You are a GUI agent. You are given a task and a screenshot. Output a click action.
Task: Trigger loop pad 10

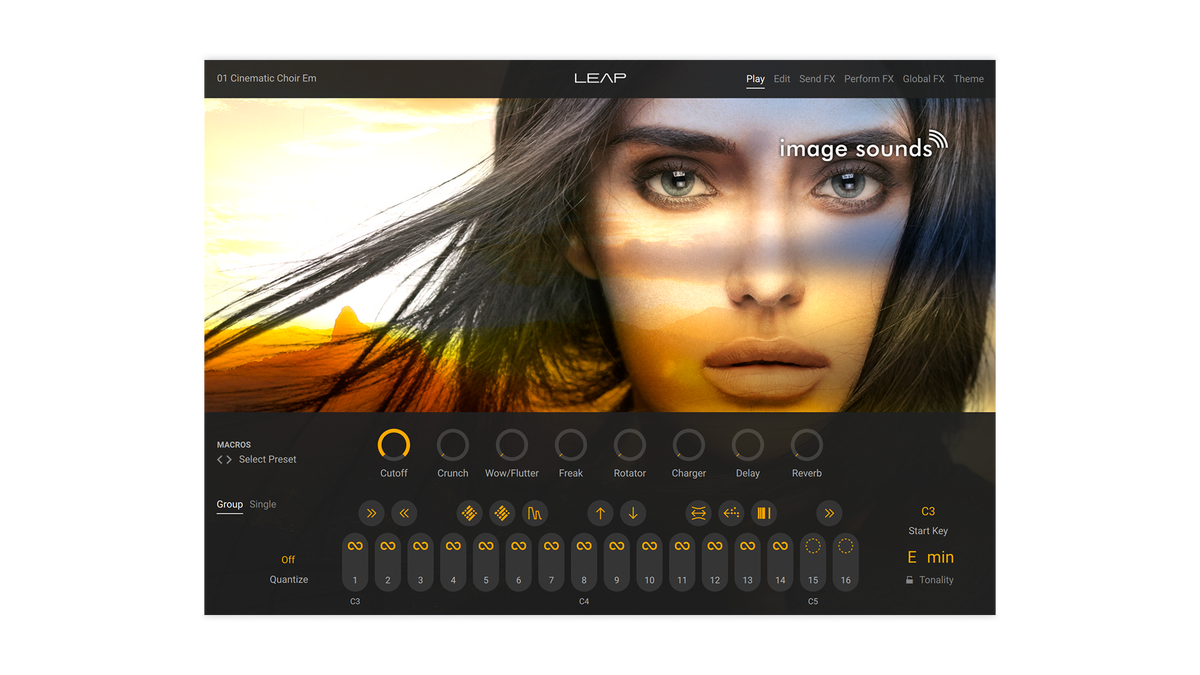[x=649, y=562]
